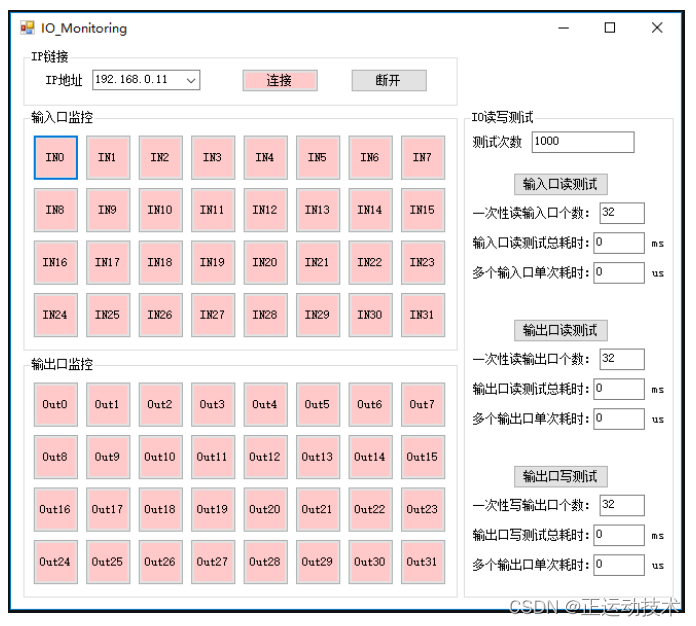Toggle output Out24

click(55, 562)
